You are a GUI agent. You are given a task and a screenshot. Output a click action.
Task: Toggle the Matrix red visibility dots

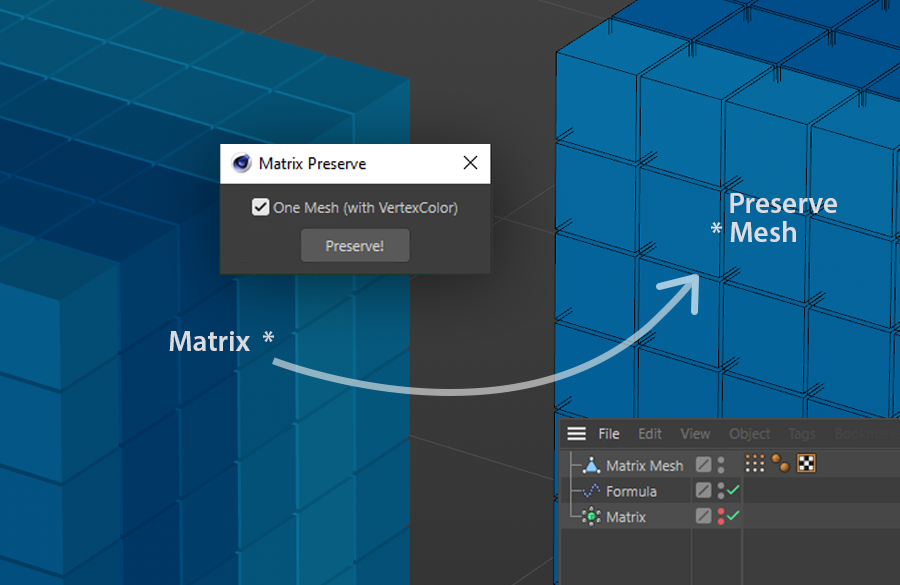click(x=721, y=516)
